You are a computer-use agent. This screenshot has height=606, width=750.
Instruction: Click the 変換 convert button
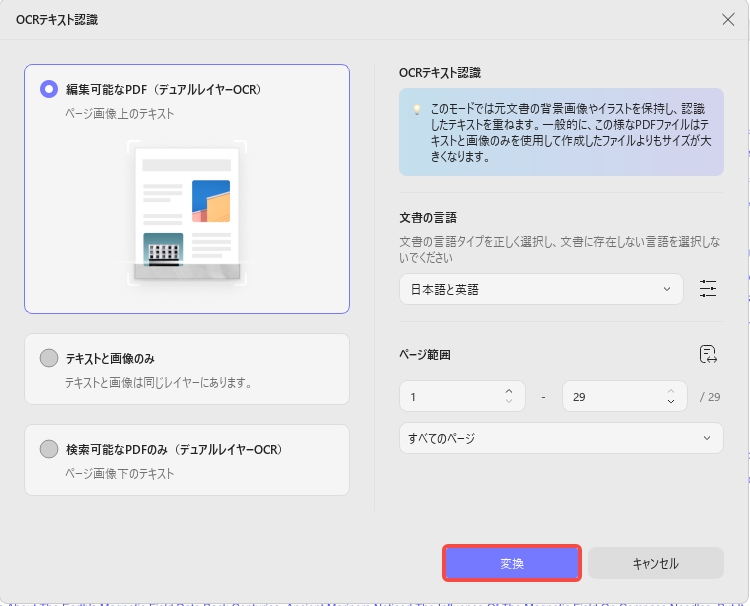coord(512,563)
